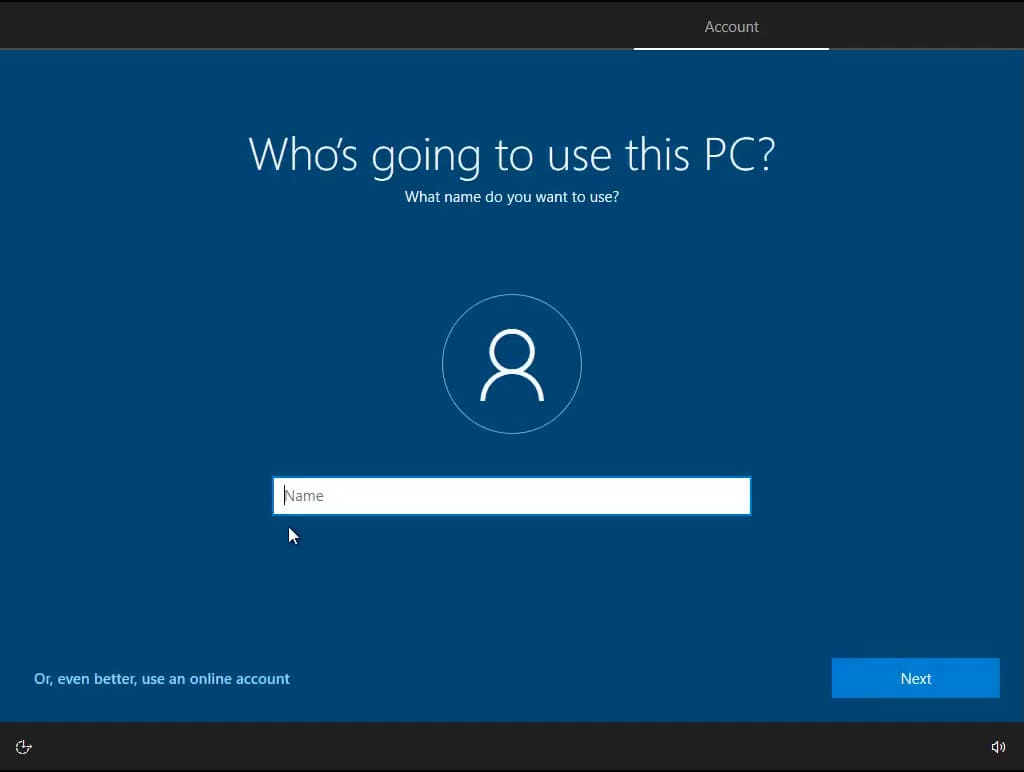Click the user avatar silhouette icon
The width and height of the screenshot is (1024, 772).
pyautogui.click(x=511, y=365)
